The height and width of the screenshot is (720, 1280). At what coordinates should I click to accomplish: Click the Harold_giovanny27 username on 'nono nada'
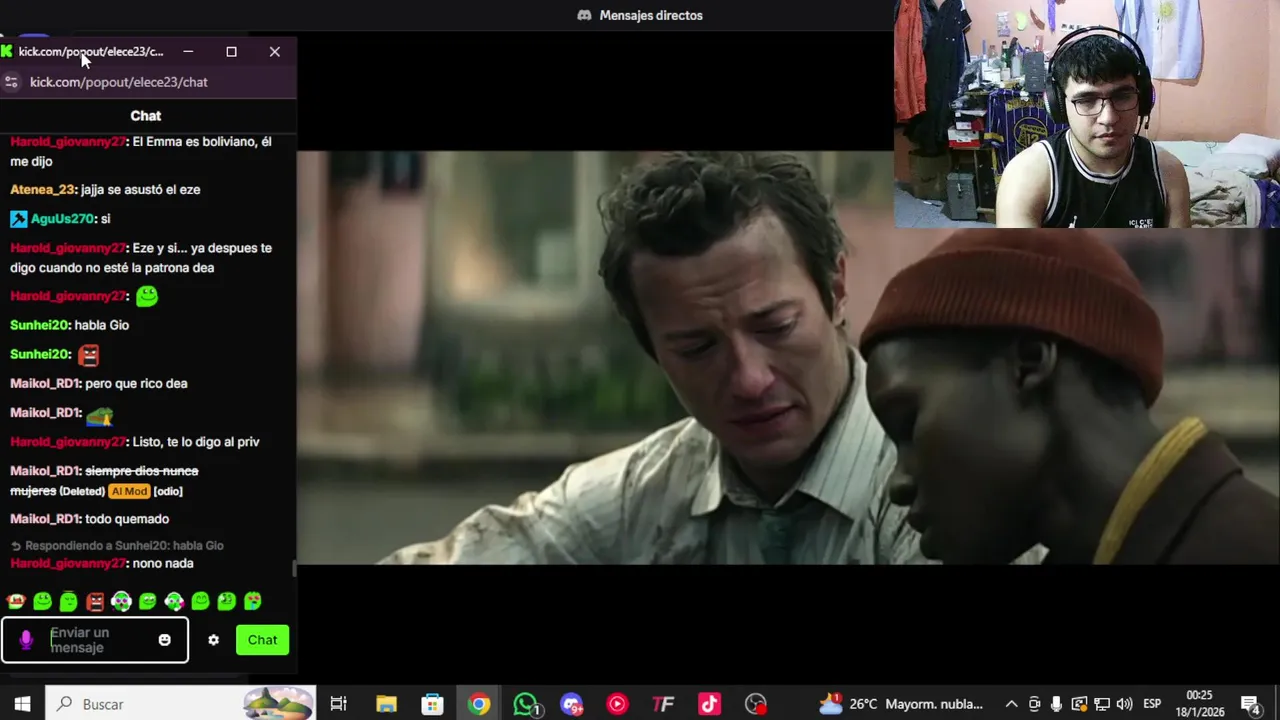click(x=68, y=563)
